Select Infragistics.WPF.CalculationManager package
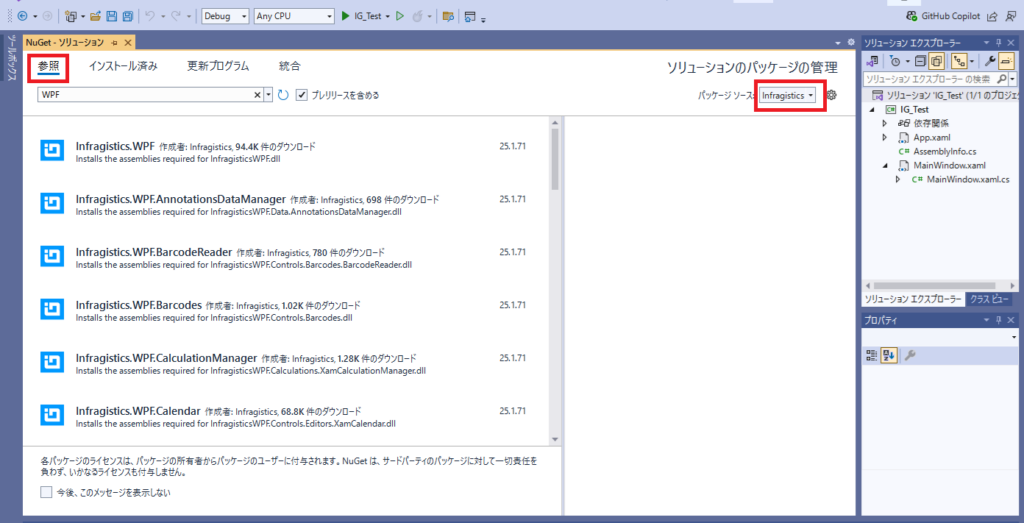The width and height of the screenshot is (1024, 523). 287,364
